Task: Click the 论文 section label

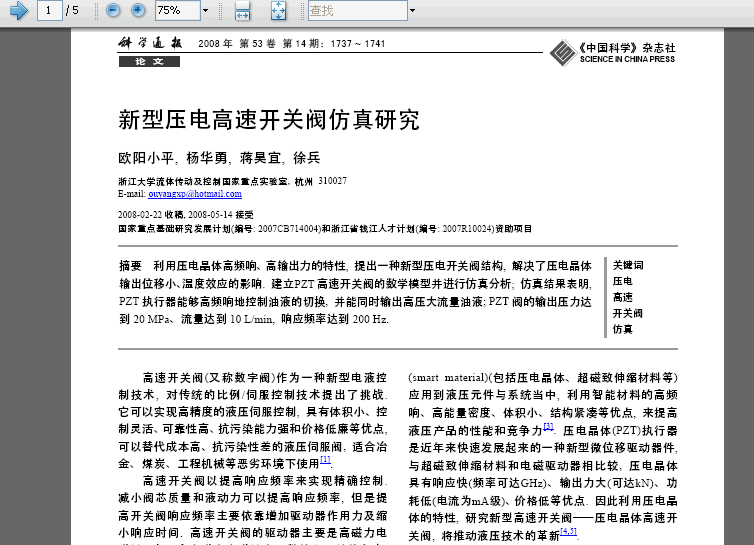Action: coord(149,62)
